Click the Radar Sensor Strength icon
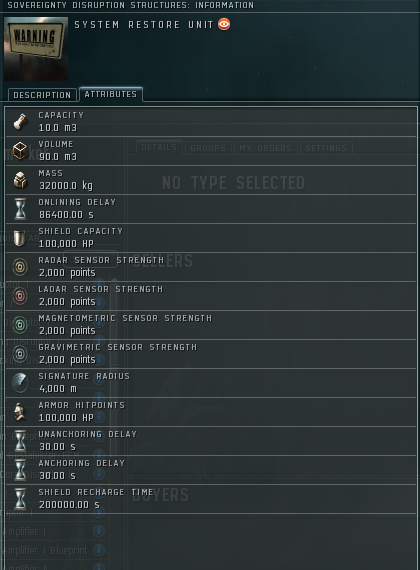 pos(20,267)
